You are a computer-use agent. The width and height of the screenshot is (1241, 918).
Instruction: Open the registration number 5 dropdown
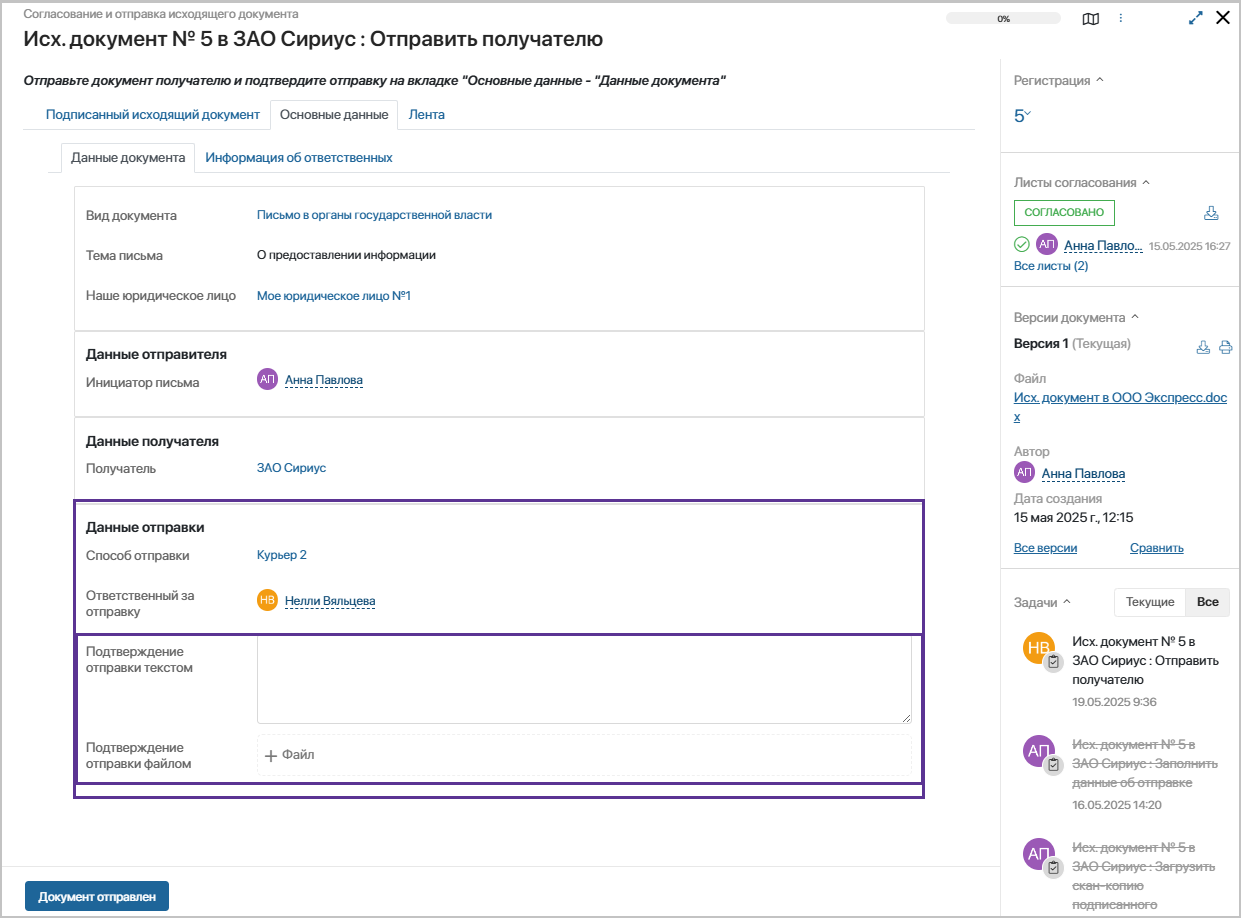[1022, 116]
